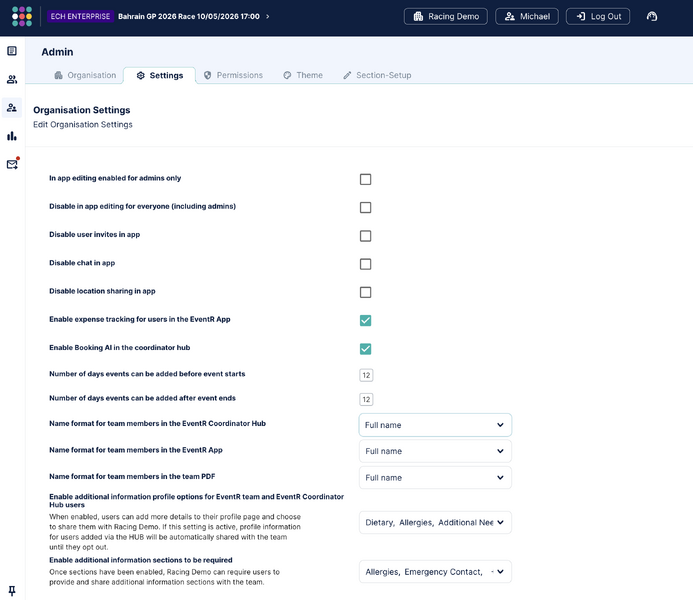The image size is (693, 600).
Task: Check Disable location sharing in app
Action: pyautogui.click(x=366, y=292)
